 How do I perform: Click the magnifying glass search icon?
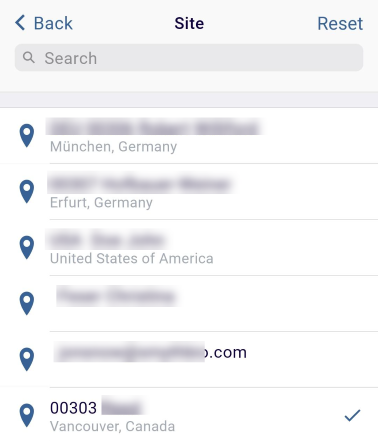tap(29, 58)
